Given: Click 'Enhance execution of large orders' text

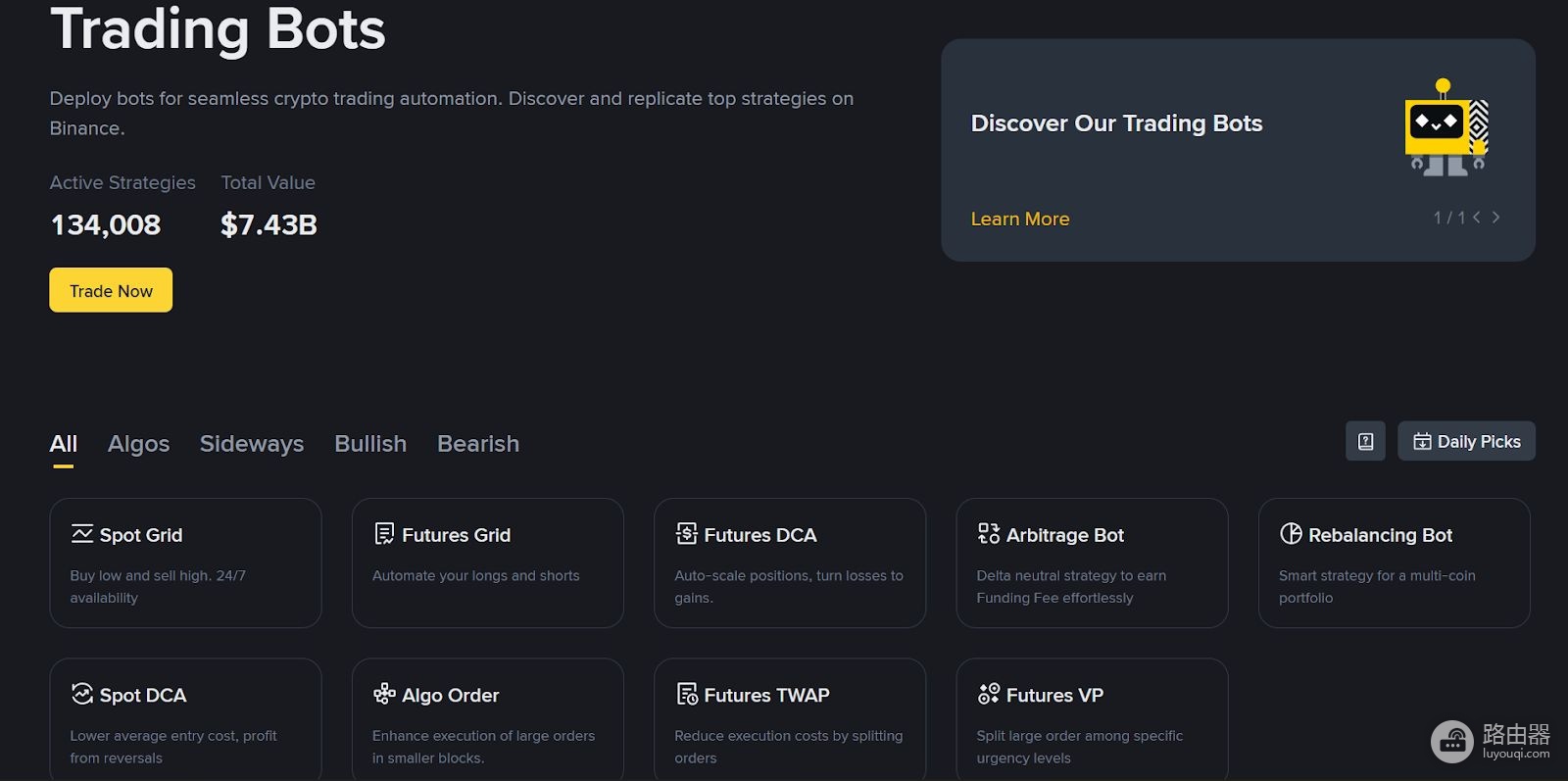Looking at the screenshot, I should coord(484,747).
